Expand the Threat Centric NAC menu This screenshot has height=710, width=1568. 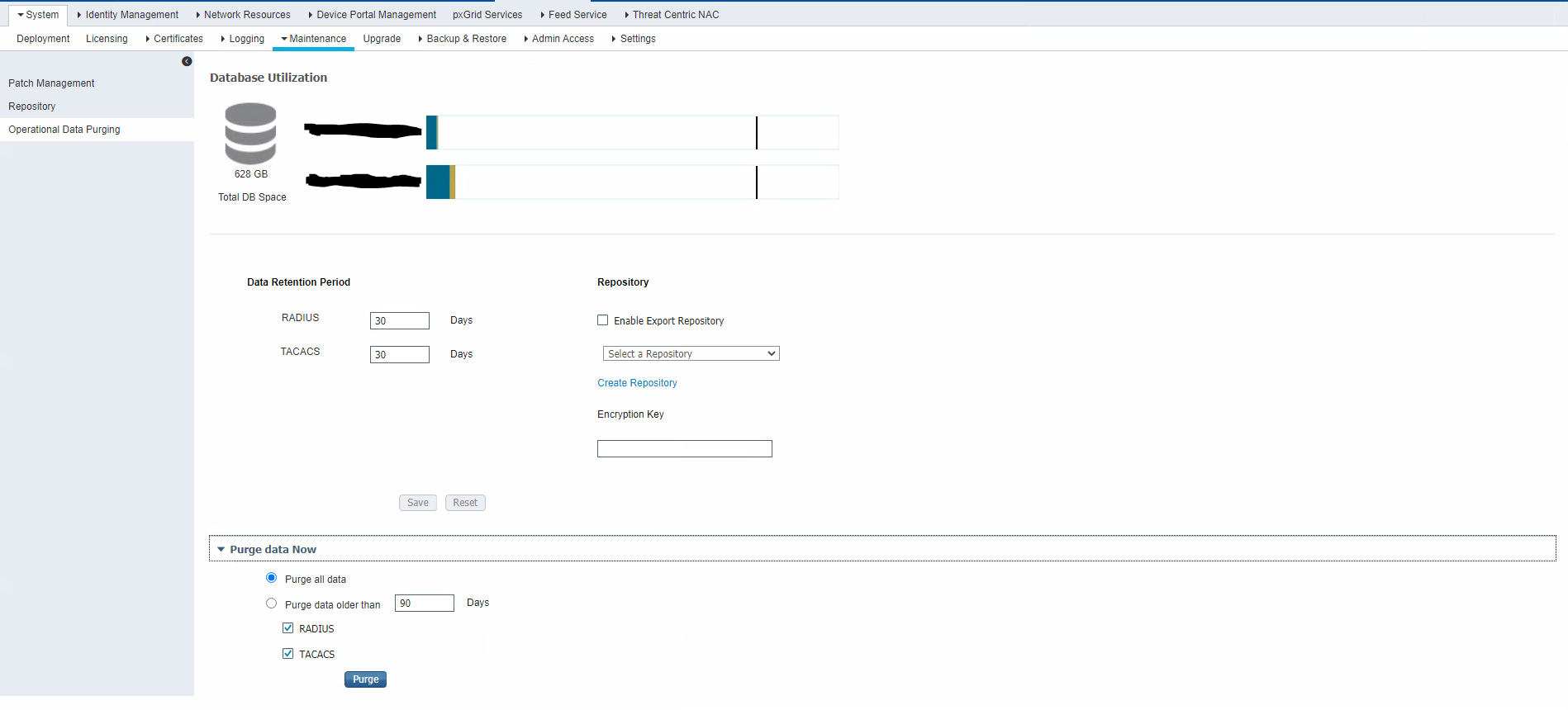pos(672,15)
